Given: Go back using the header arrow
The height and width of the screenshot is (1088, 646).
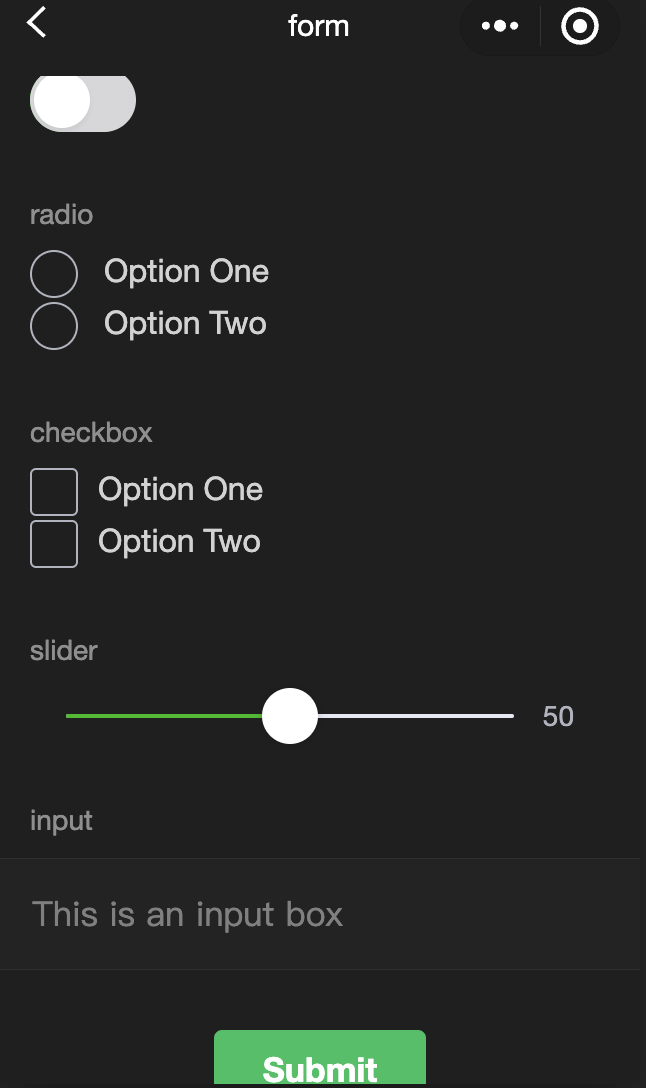Looking at the screenshot, I should point(37,23).
